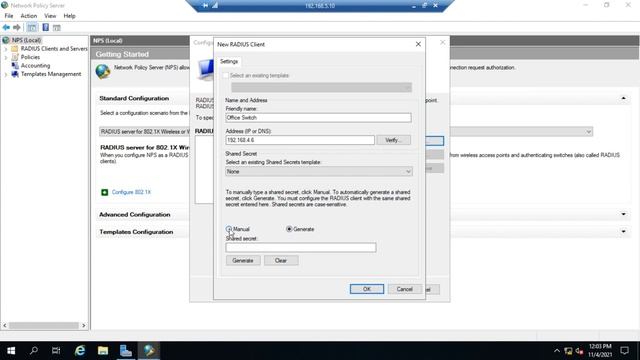This screenshot has height=360, width=640.
Task: Click the Show/Hide action pane toolbar icon
Action: click(57, 27)
